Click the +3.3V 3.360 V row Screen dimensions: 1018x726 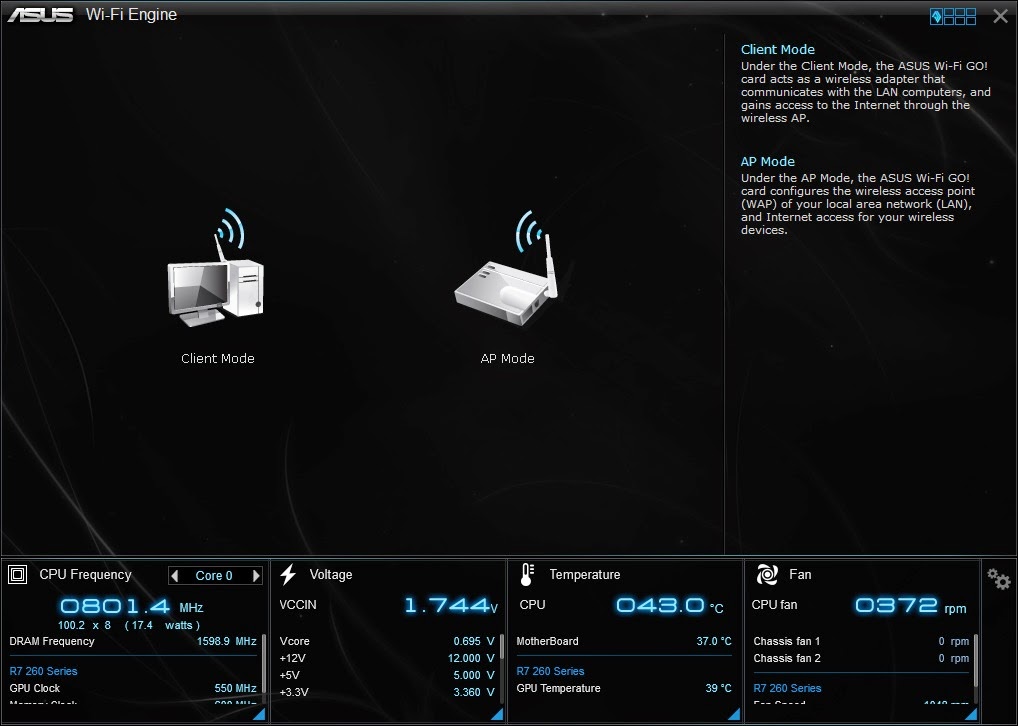point(387,692)
